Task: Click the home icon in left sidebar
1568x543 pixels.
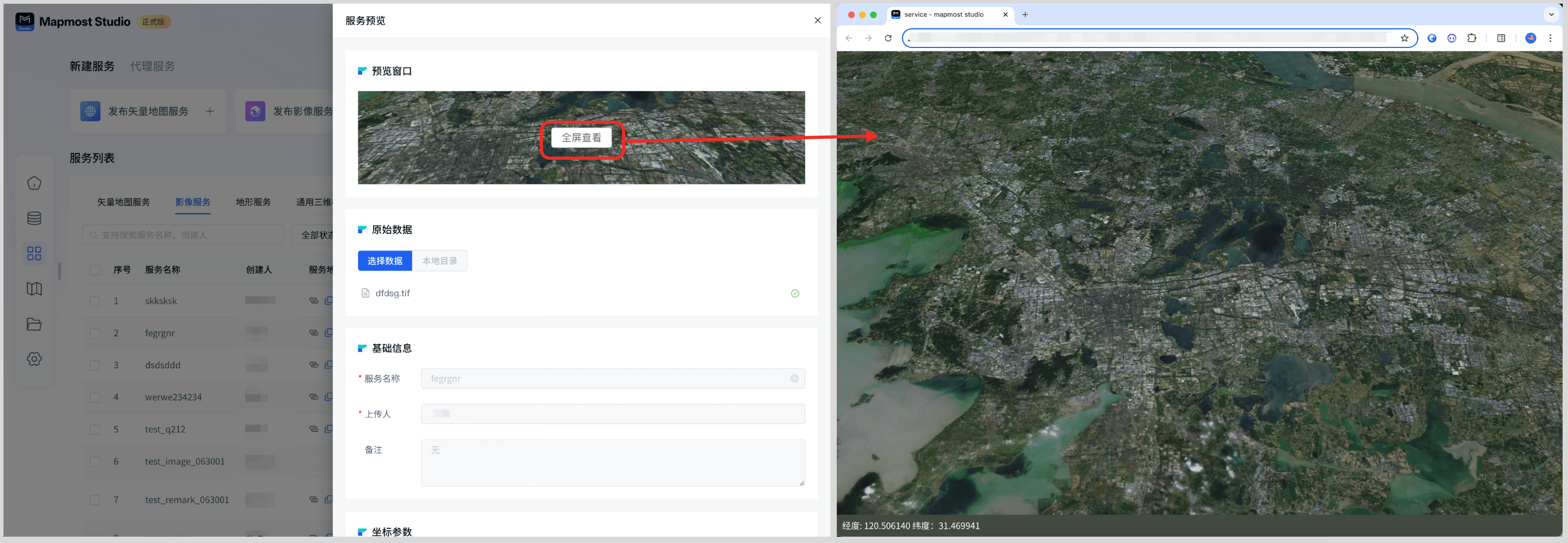Action: (x=34, y=183)
